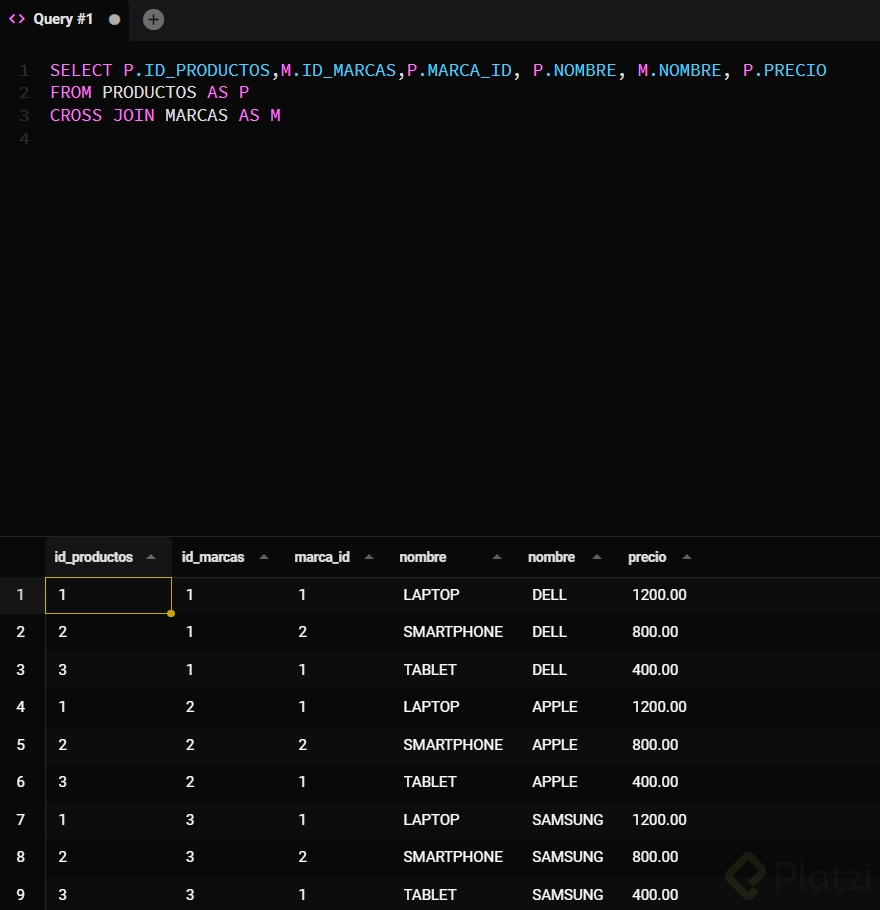Sort first nombre column using arrow

click(497, 557)
